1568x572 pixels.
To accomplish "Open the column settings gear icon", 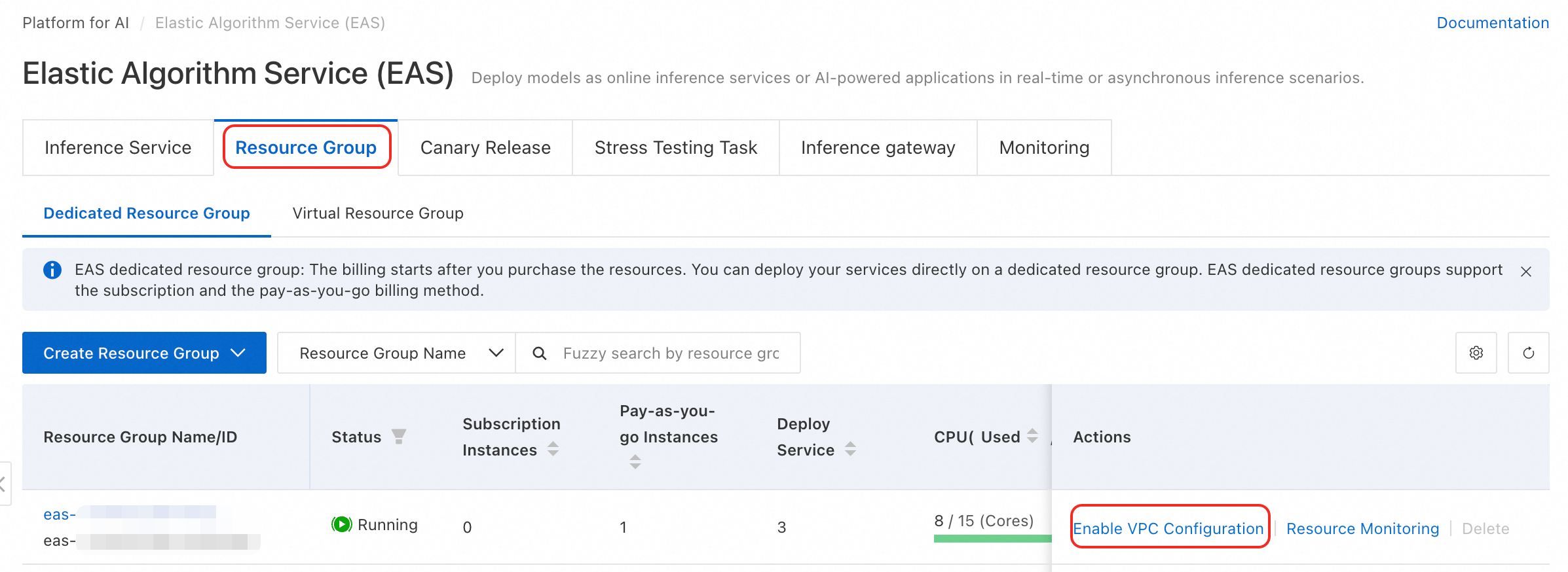I will pyautogui.click(x=1476, y=353).
